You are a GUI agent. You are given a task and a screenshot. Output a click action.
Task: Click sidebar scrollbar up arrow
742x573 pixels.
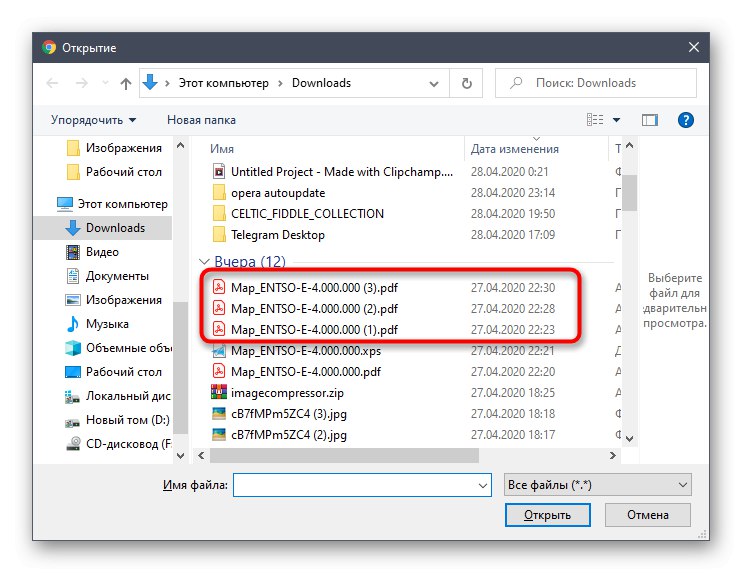(x=180, y=146)
